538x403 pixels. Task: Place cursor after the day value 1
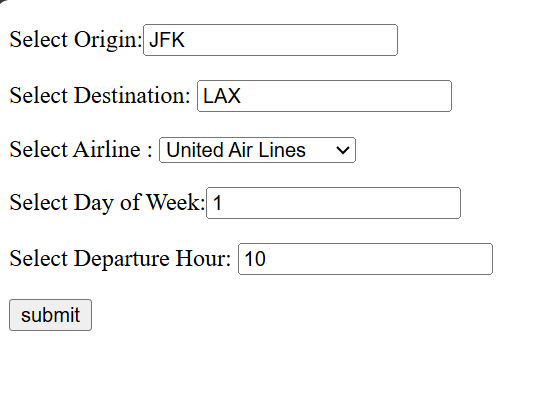pyautogui.click(x=222, y=203)
